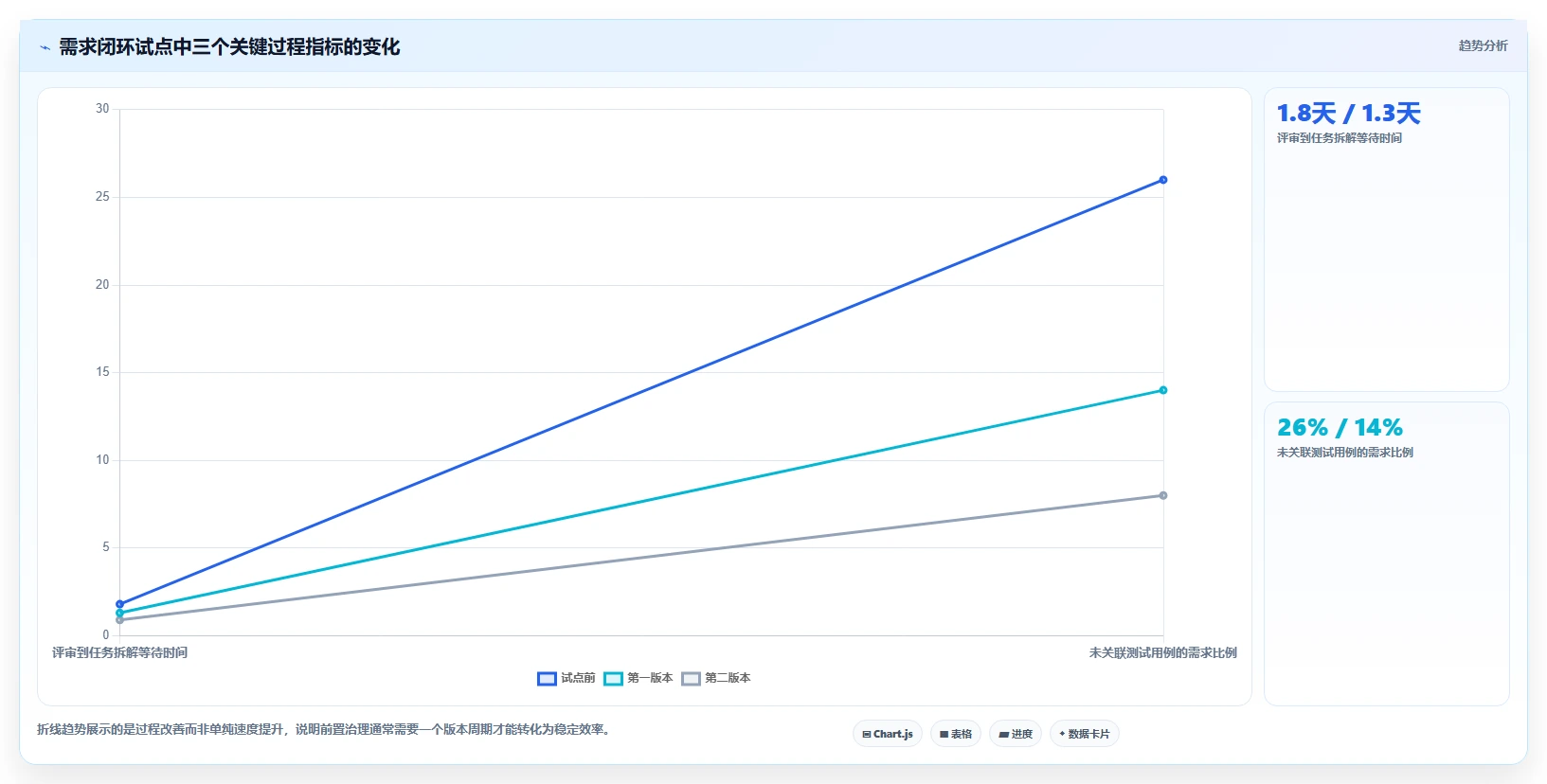1547x784 pixels.
Task: Click the 26% / 14% stat value
Action: (x=1340, y=428)
